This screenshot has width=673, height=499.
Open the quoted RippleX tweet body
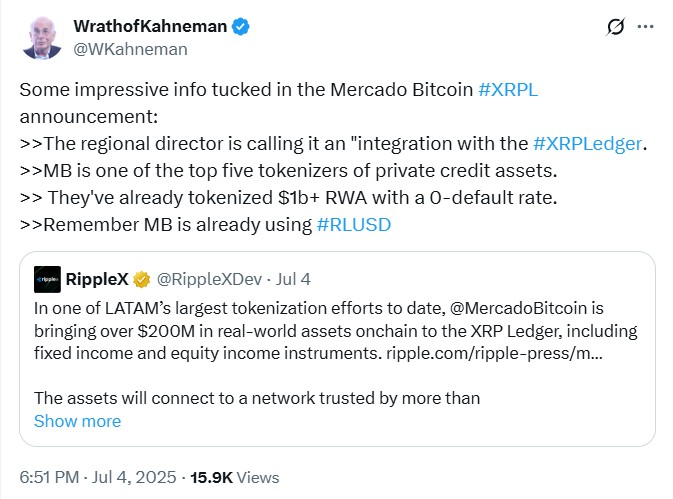336,331
